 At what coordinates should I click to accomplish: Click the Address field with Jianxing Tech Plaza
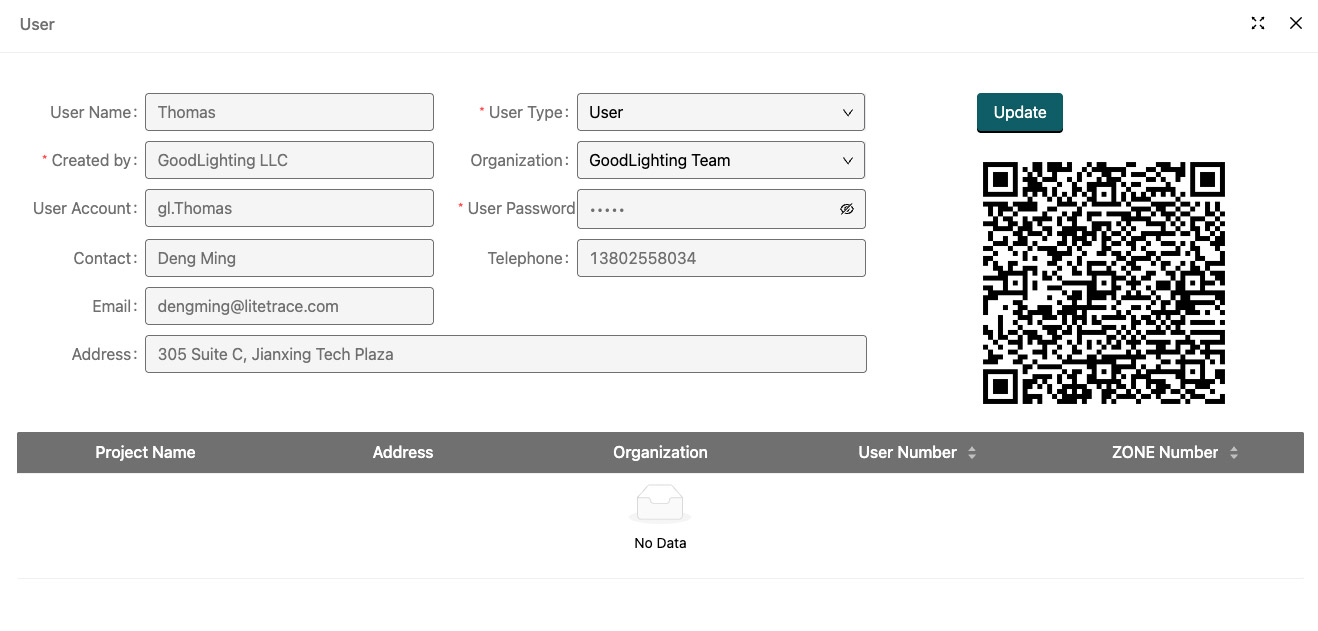pyautogui.click(x=506, y=354)
